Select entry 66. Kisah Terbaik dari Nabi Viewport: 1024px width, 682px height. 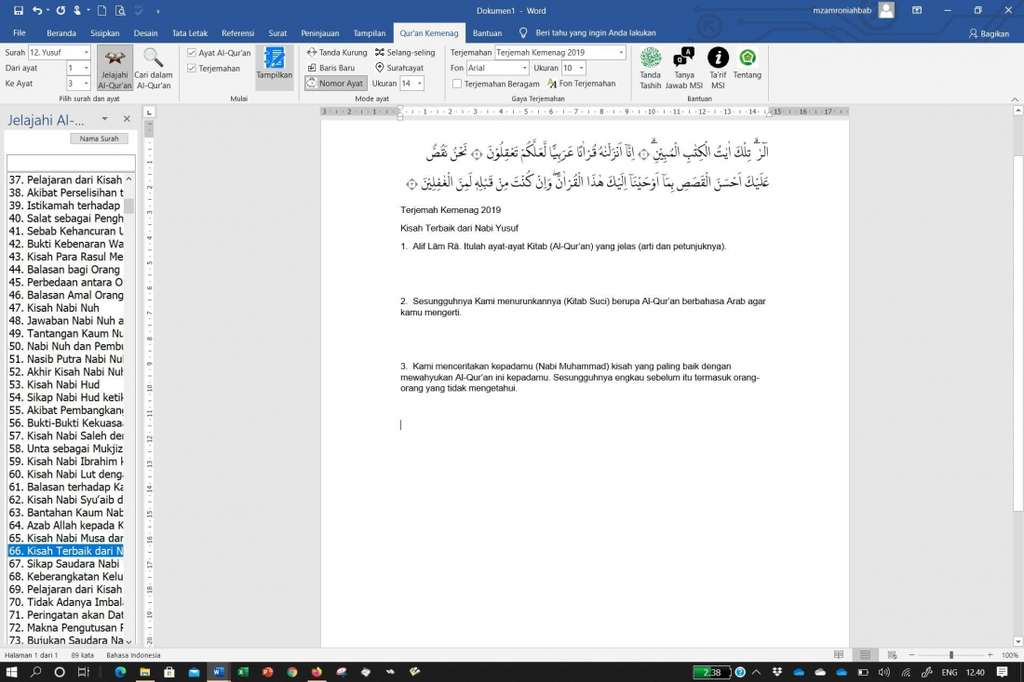click(x=65, y=551)
